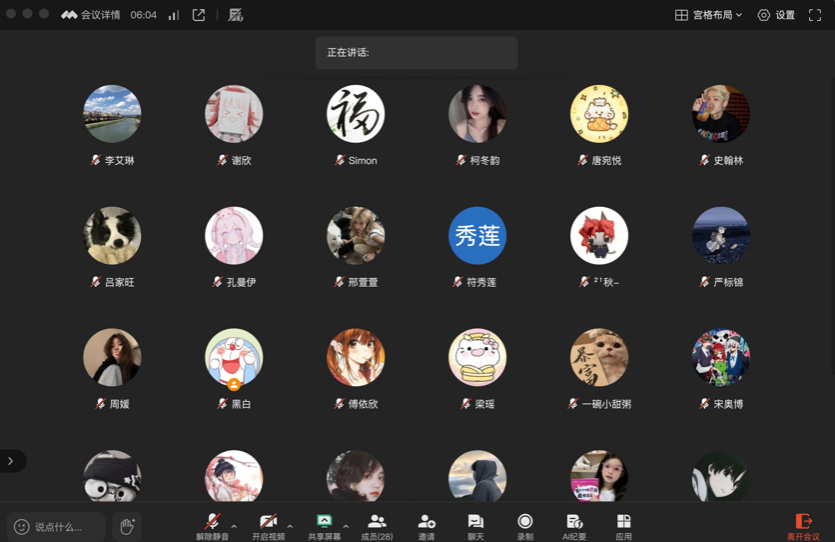
Task: Open the chat (聊天) panel
Action: tap(475, 524)
